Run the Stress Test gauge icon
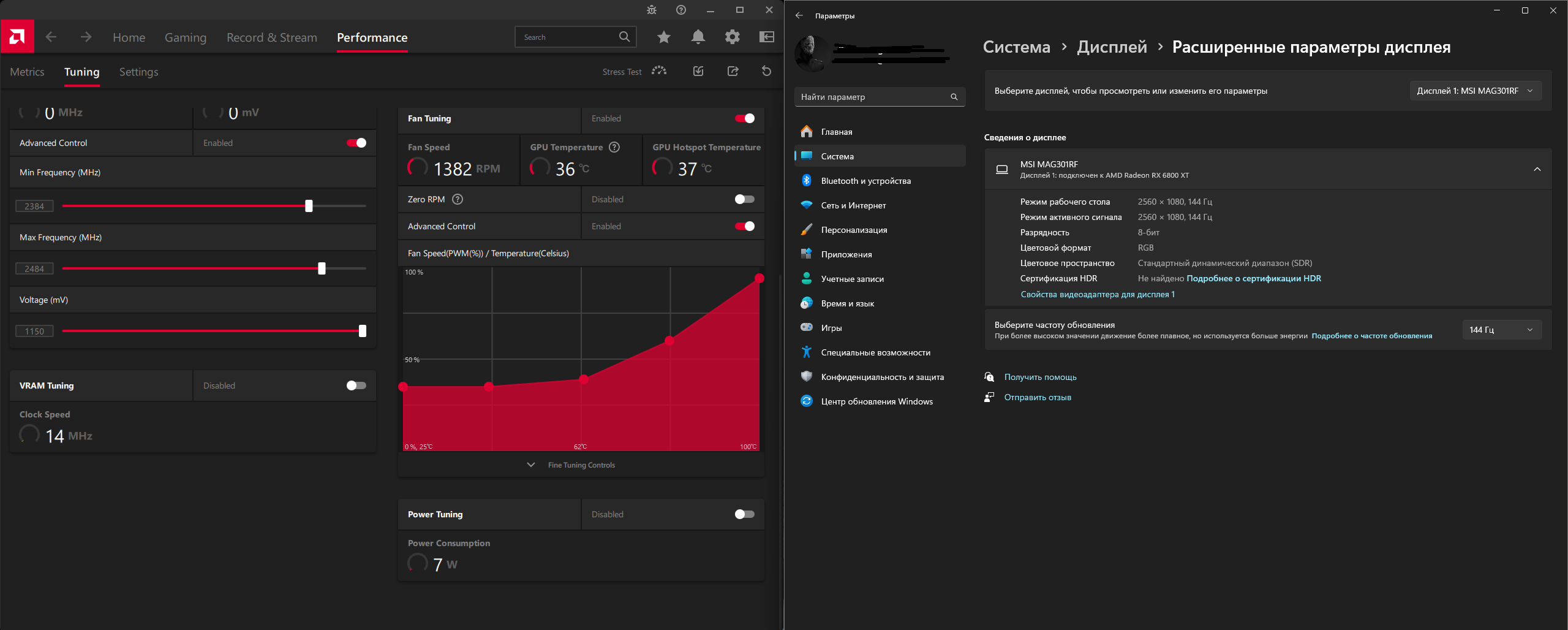The width and height of the screenshot is (1568, 630). [x=659, y=71]
